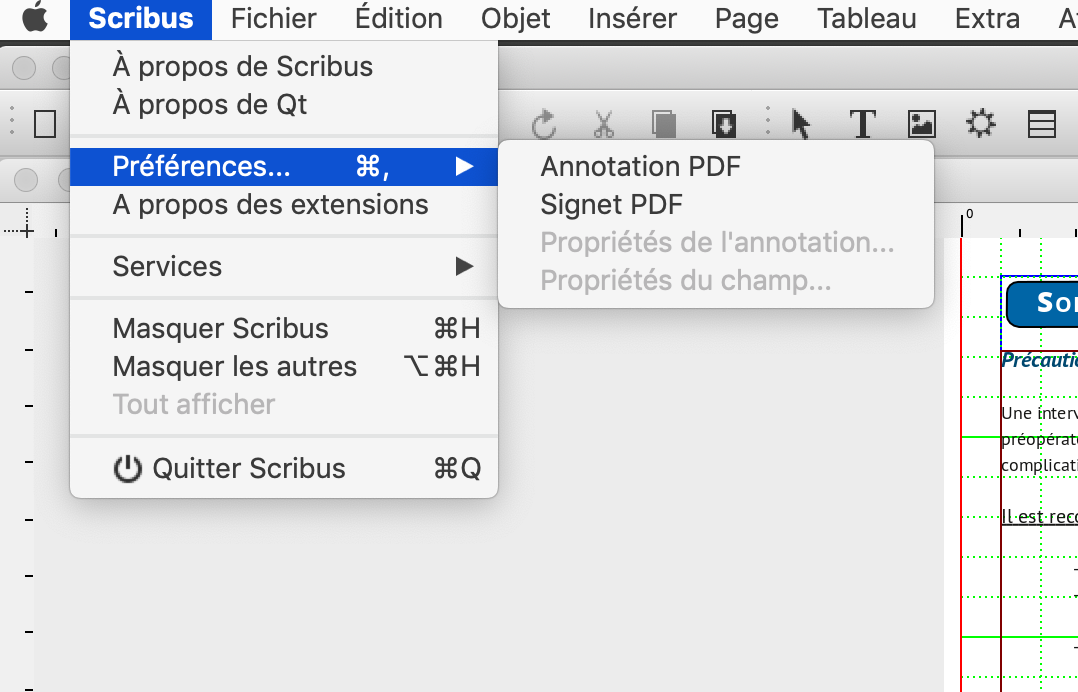
Task: Open the Apple menu
Action: pyautogui.click(x=35, y=18)
